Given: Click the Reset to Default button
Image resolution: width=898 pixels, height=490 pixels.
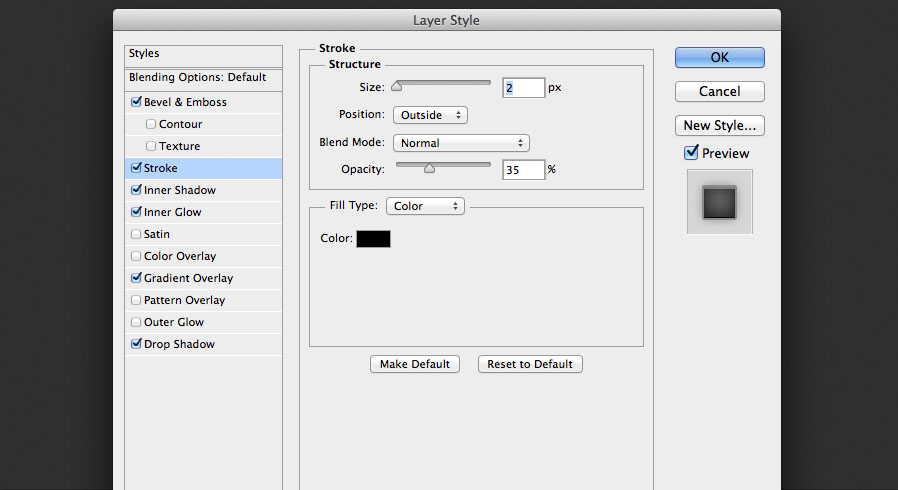Looking at the screenshot, I should click(530, 364).
